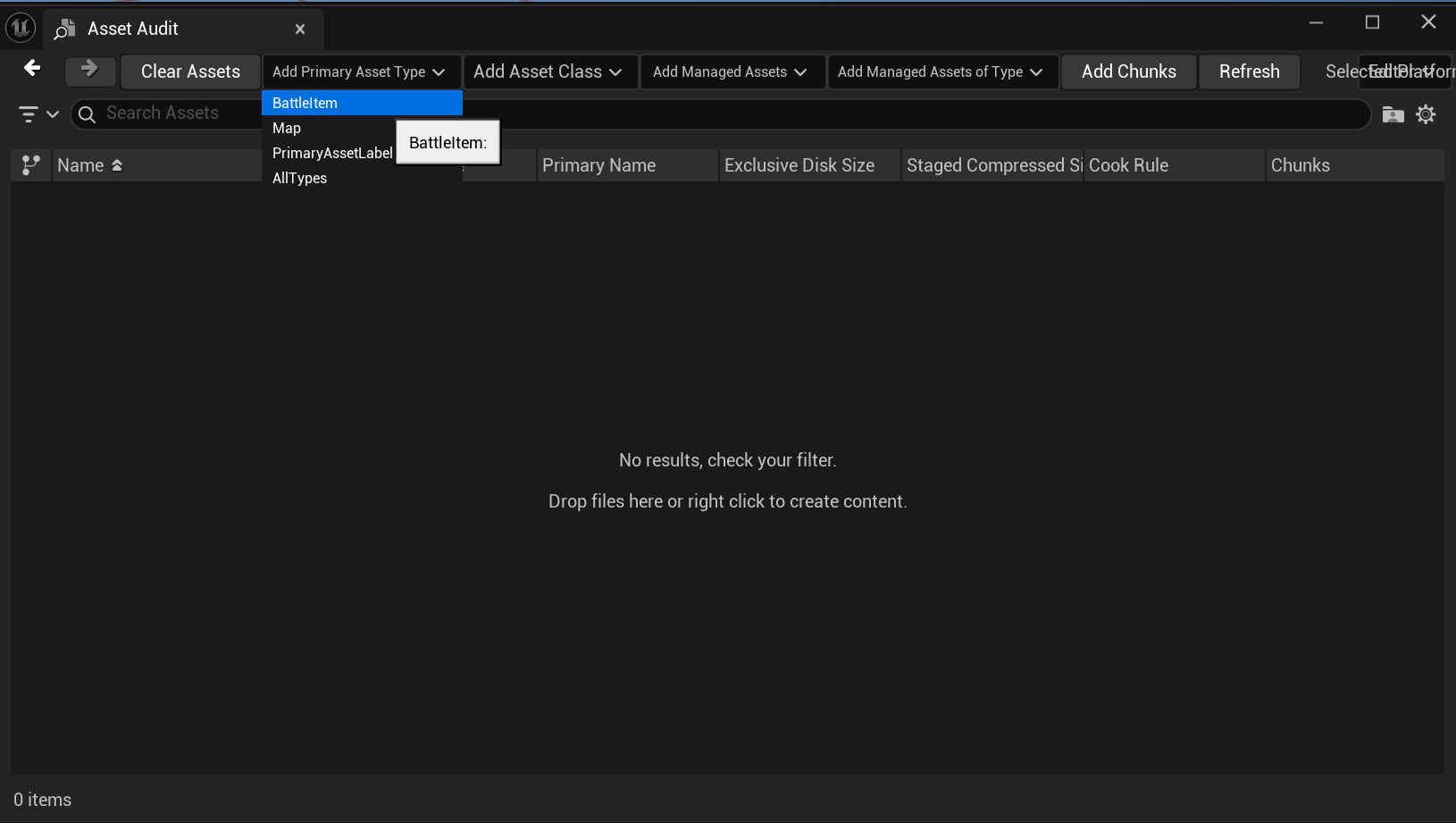Click the Asset Audit tab icon
This screenshot has height=823, width=1456.
click(x=64, y=29)
